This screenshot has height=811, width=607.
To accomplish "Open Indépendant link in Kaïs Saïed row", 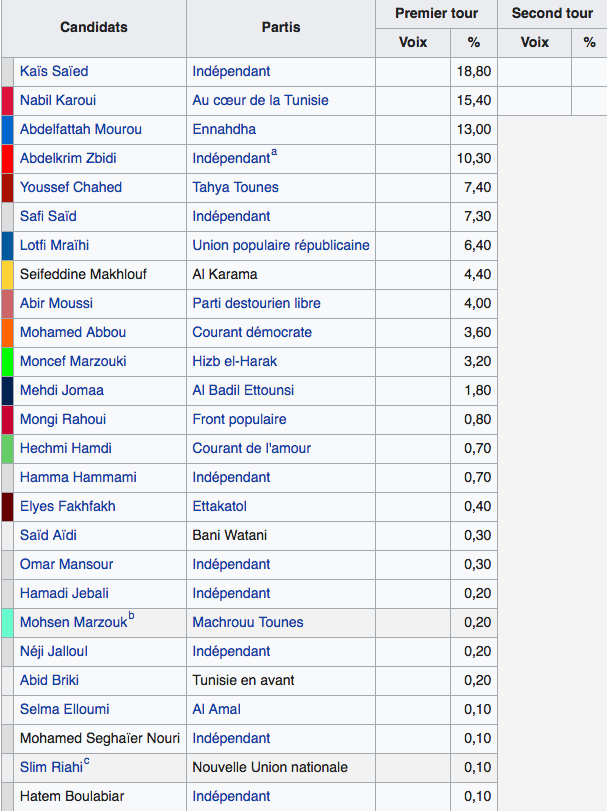I will [231, 71].
